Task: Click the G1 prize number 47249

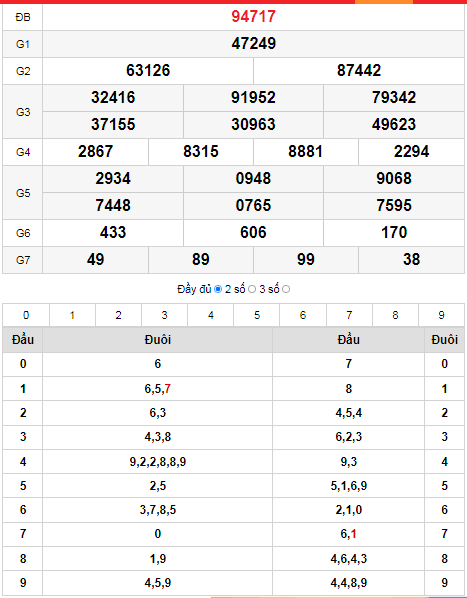Action: coord(254,43)
